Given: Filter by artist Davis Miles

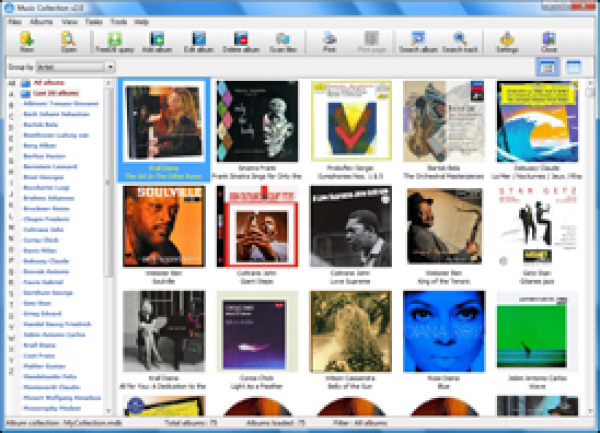Looking at the screenshot, I should (x=40, y=251).
